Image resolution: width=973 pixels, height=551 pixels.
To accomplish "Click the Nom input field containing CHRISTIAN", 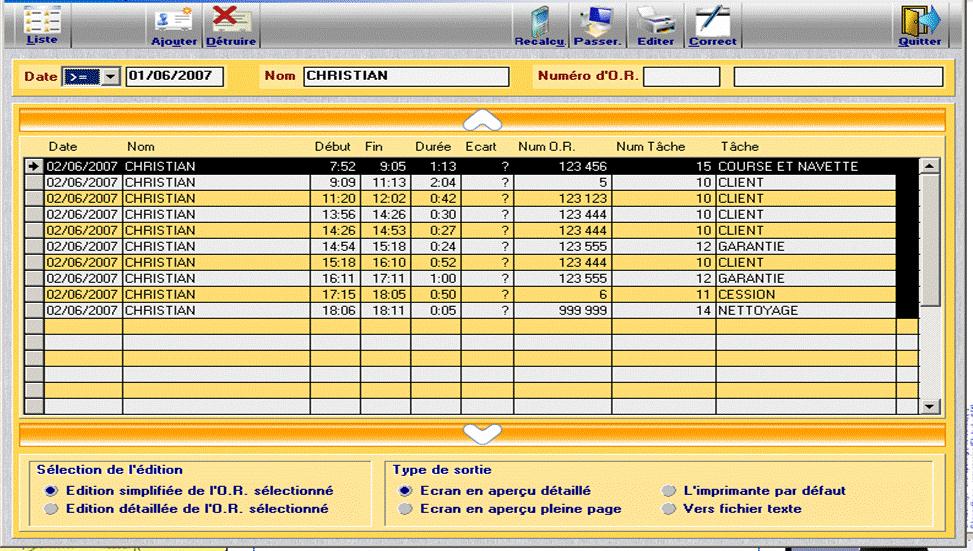I will click(x=406, y=76).
